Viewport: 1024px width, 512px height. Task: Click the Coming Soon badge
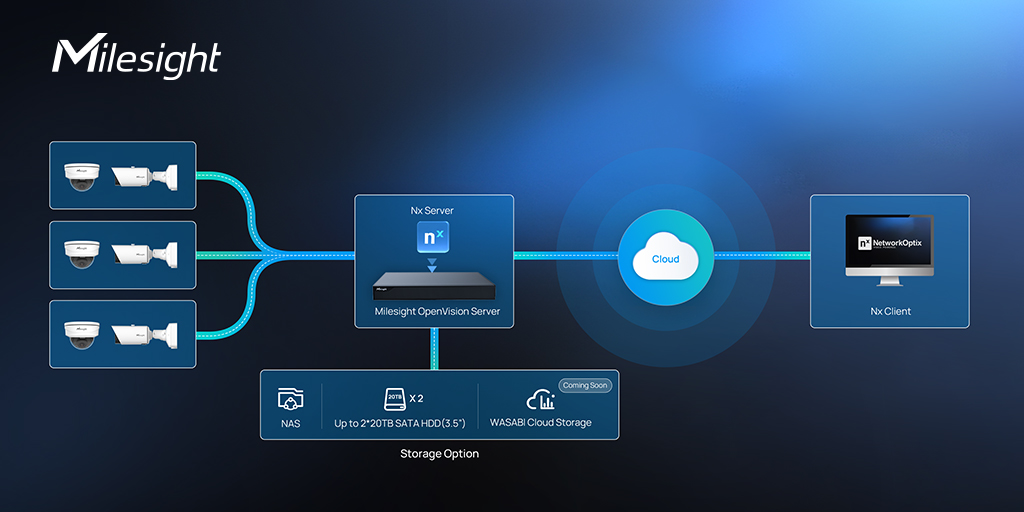coord(585,385)
